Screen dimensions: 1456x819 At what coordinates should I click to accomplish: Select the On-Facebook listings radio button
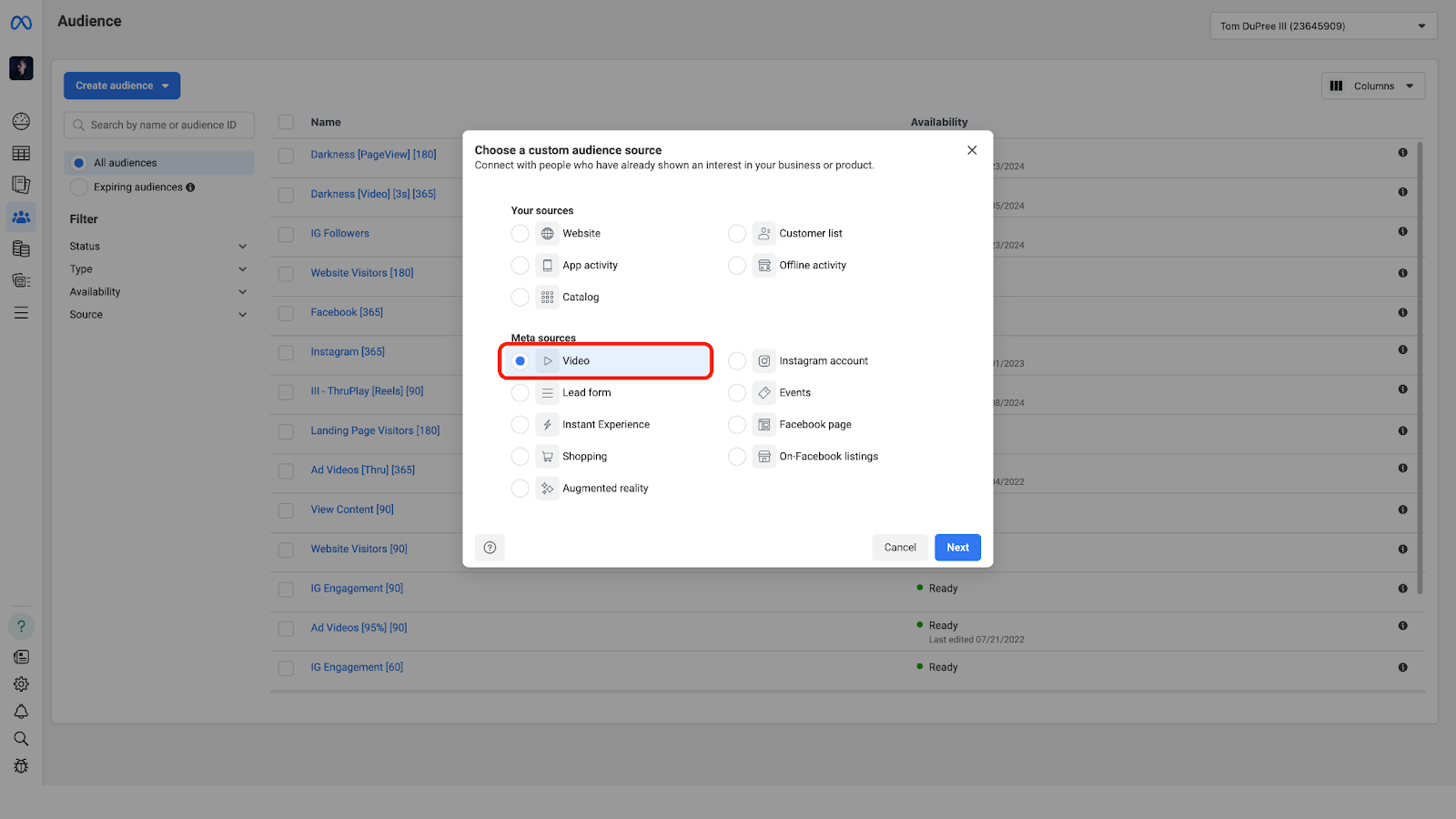[737, 457]
